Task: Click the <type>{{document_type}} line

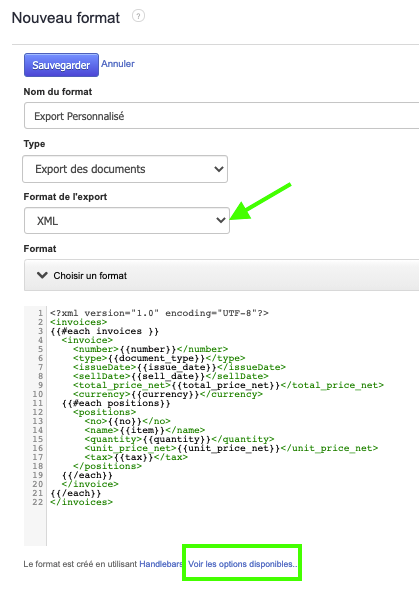Action: [x=159, y=358]
